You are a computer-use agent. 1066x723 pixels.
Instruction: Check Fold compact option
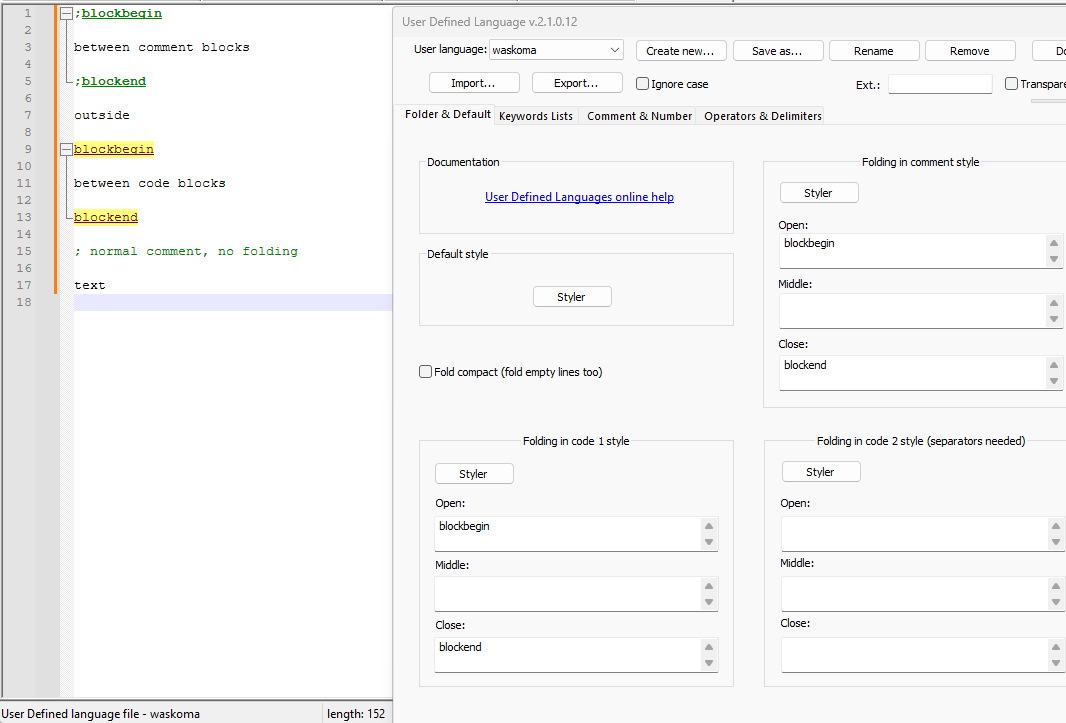pyautogui.click(x=426, y=372)
